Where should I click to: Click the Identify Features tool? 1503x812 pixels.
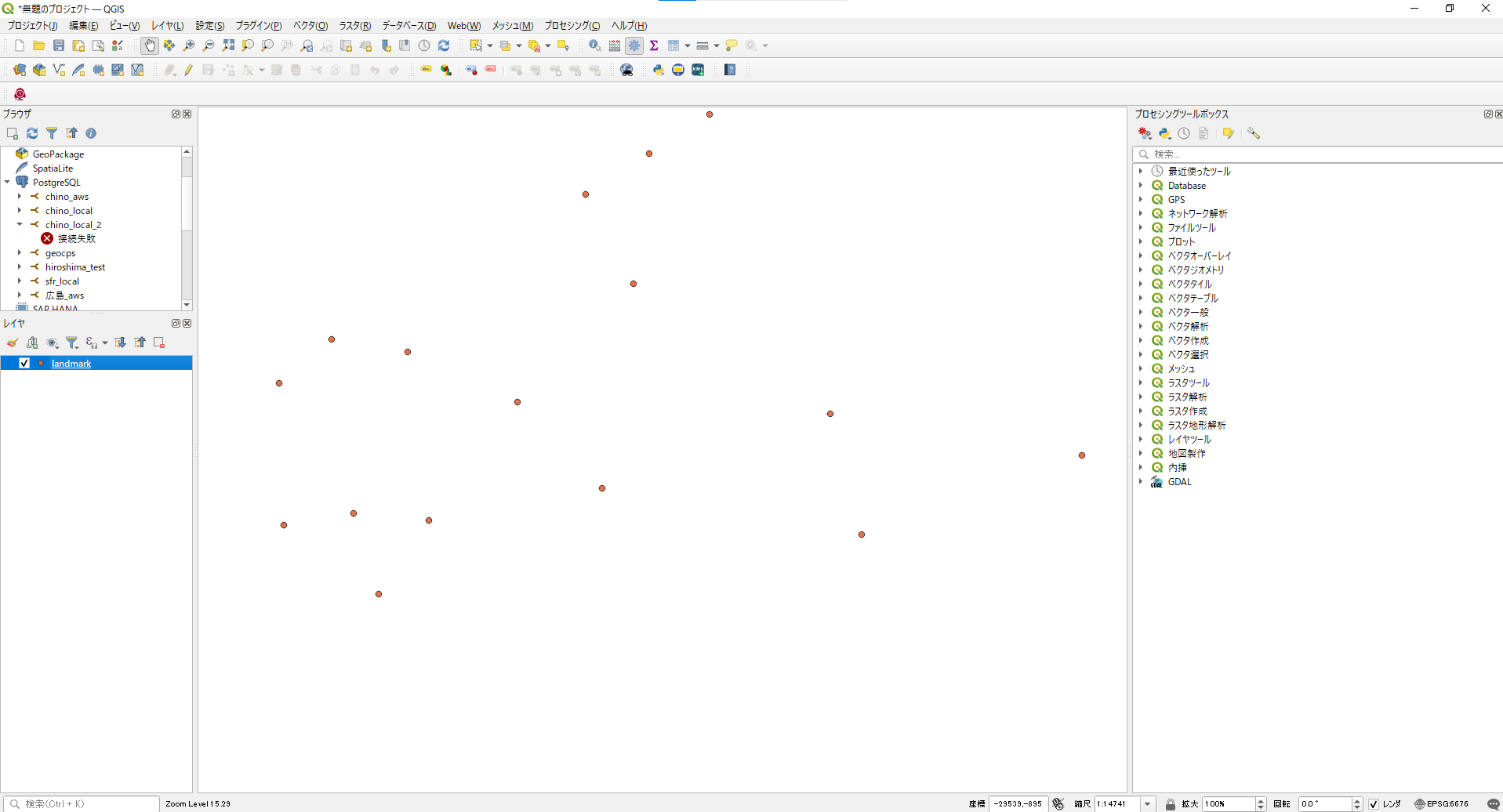[x=594, y=45]
